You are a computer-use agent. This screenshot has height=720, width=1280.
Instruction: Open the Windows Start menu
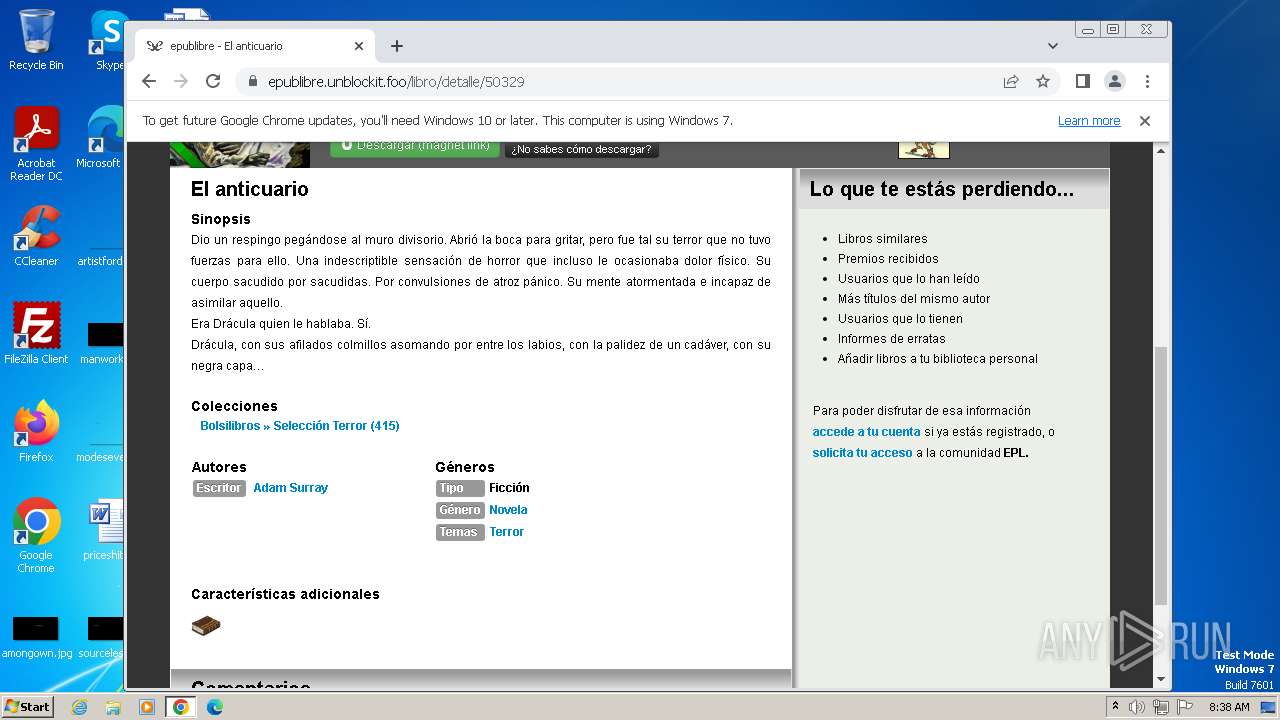coord(27,706)
